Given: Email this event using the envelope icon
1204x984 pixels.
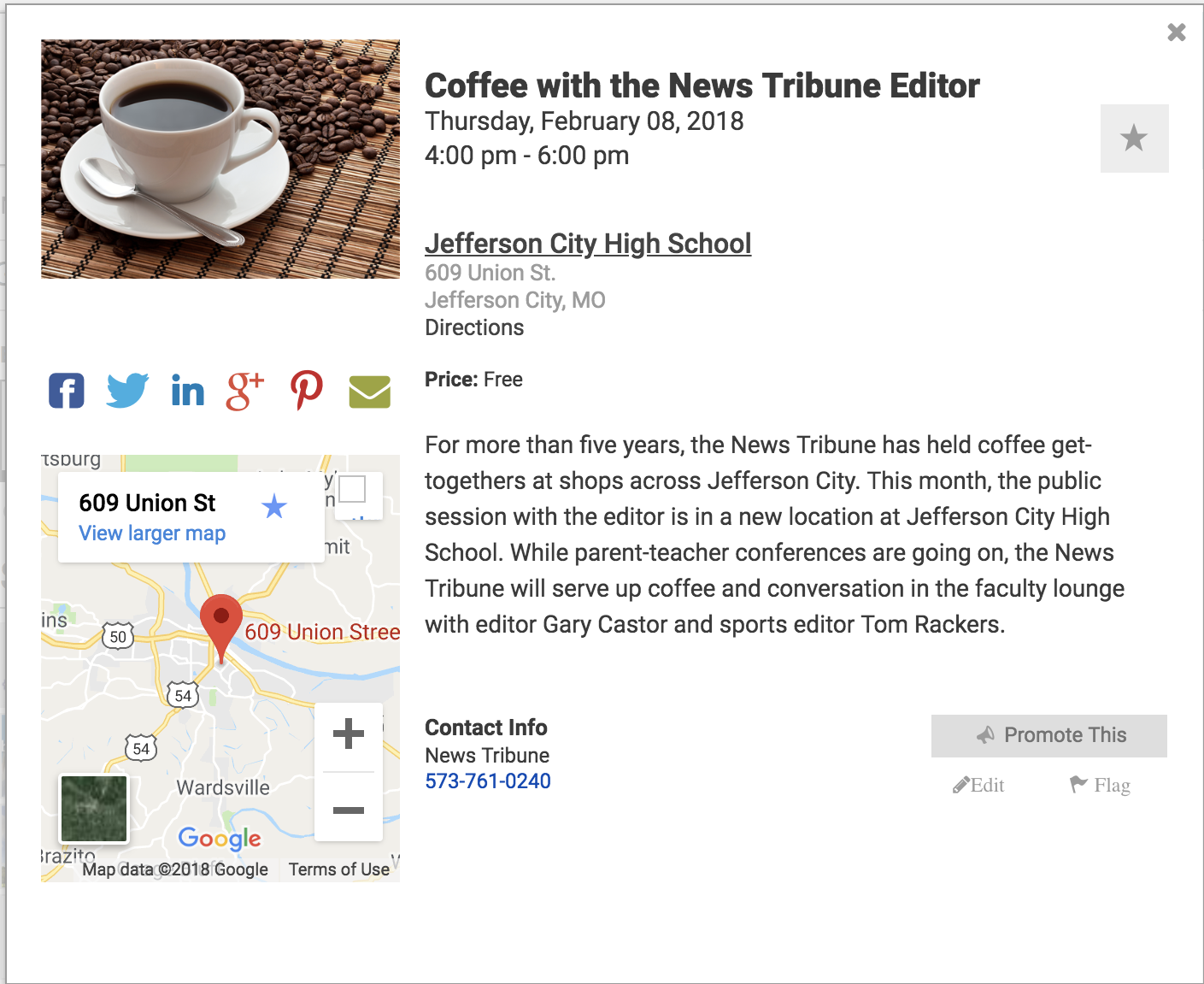Looking at the screenshot, I should [367, 392].
